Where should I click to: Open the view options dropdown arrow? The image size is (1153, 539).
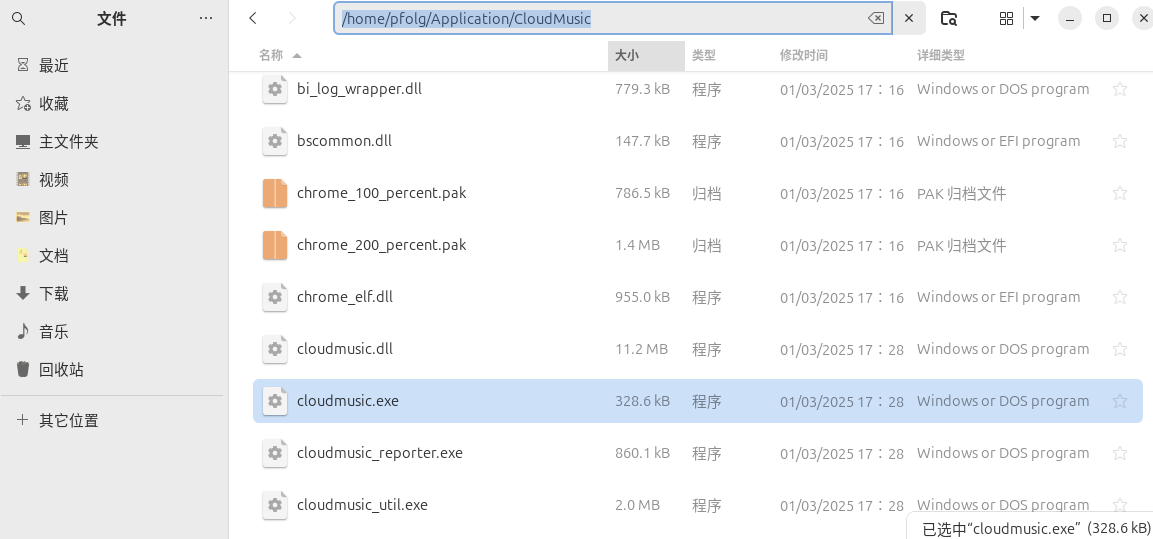tap(1035, 18)
